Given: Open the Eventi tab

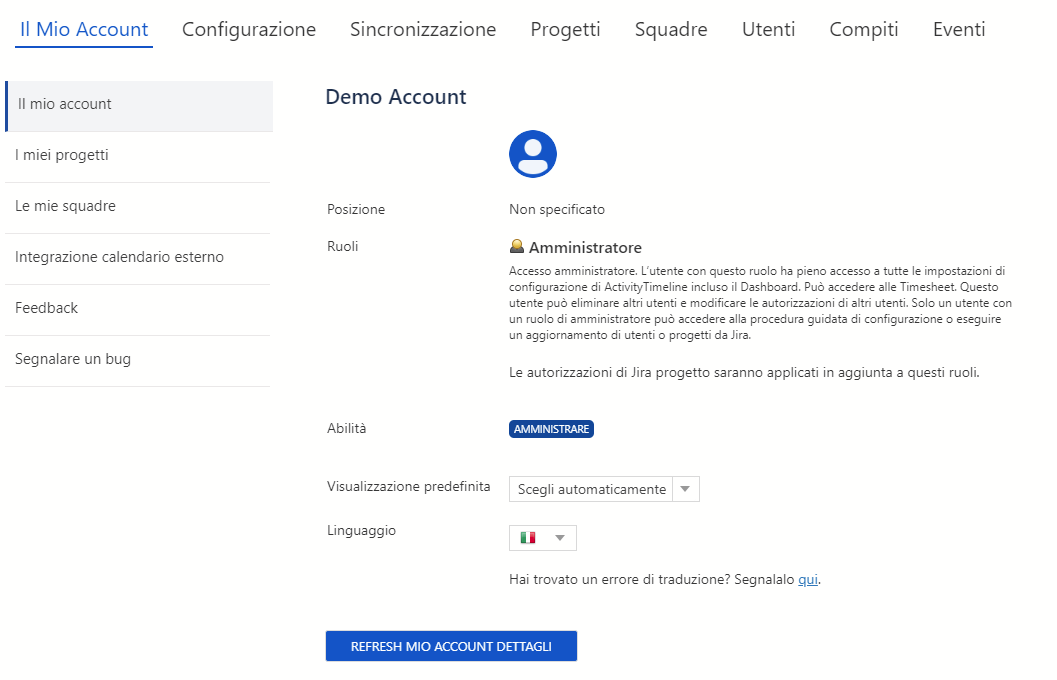Looking at the screenshot, I should (x=959, y=29).
